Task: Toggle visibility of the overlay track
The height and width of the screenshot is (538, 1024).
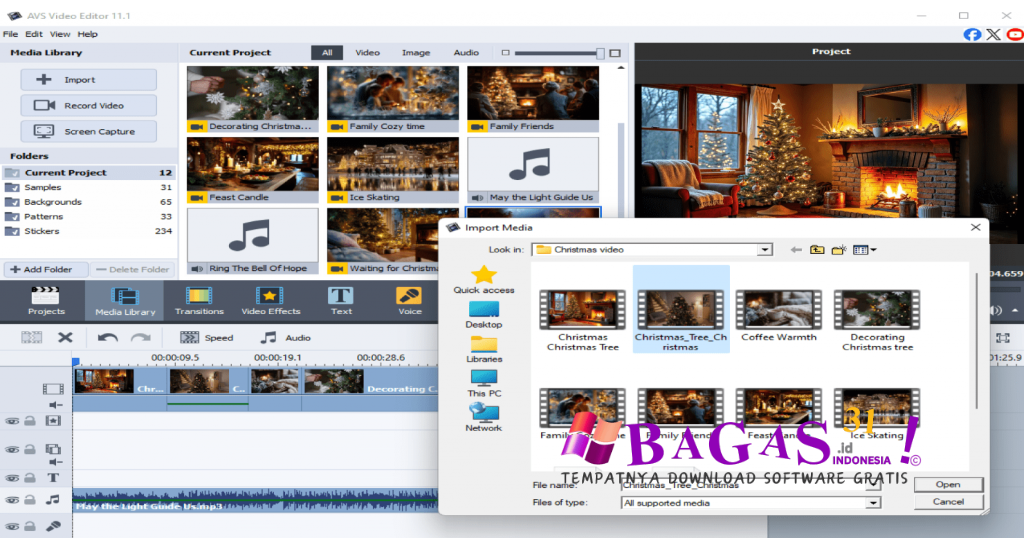Action: pos(12,449)
